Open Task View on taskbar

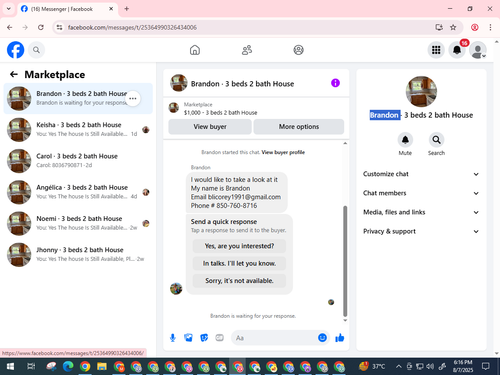coord(31,367)
